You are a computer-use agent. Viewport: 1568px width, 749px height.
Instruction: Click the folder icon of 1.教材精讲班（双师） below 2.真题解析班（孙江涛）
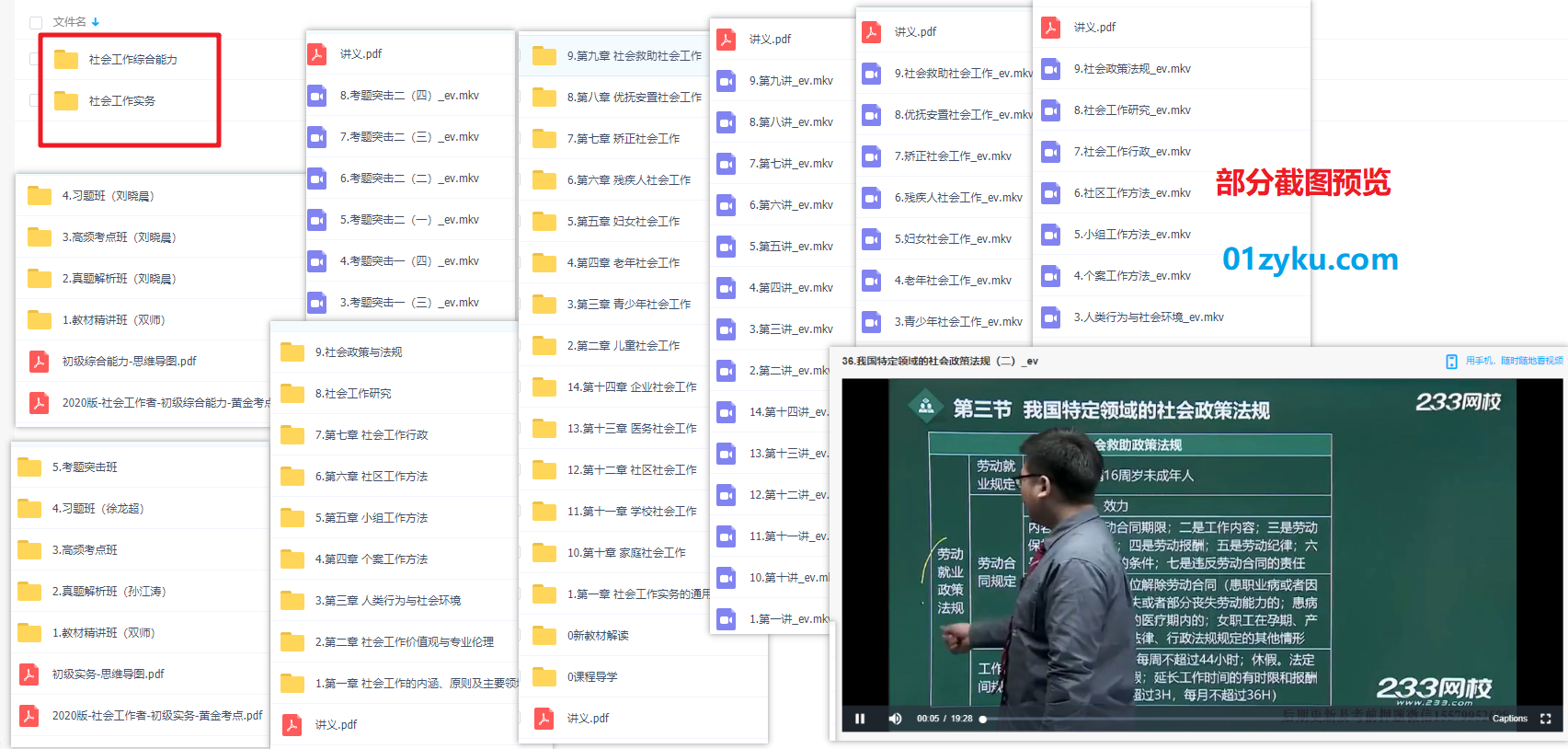29,633
